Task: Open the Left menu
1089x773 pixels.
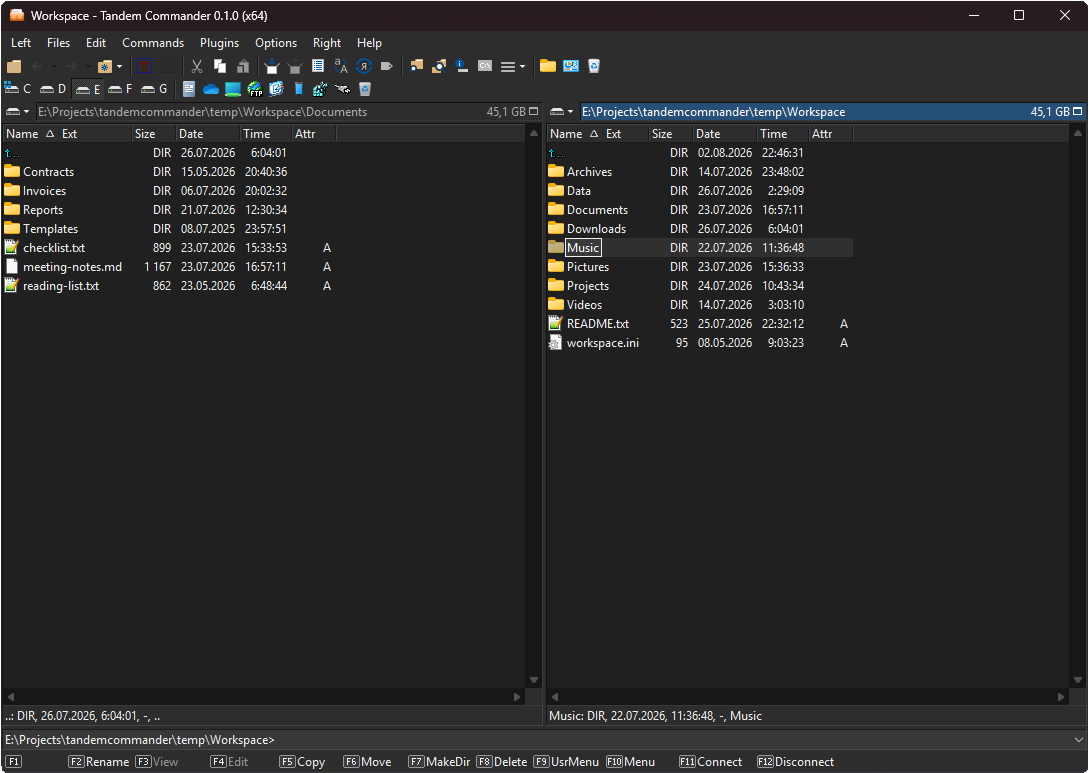Action: pos(21,42)
